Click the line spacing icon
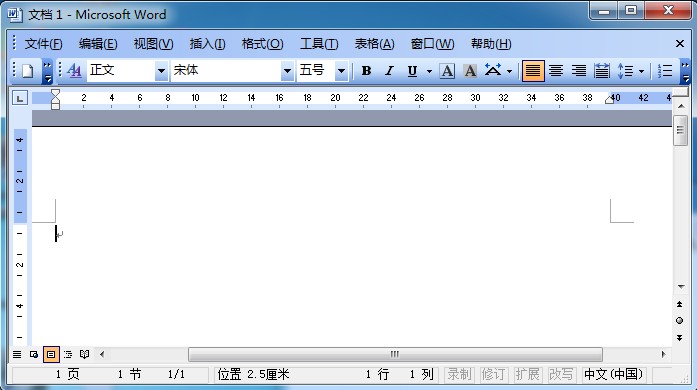 tap(625, 71)
